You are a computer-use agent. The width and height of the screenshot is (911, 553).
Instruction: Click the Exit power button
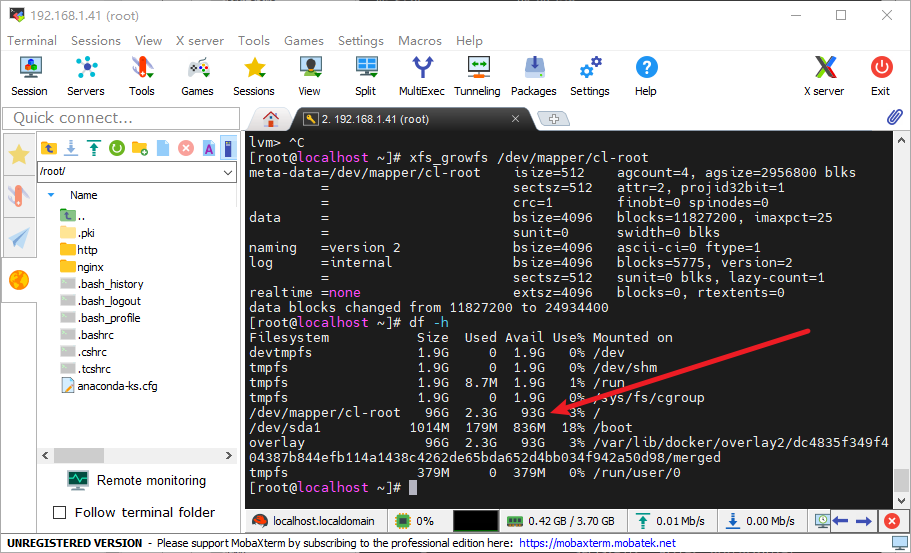tap(881, 76)
